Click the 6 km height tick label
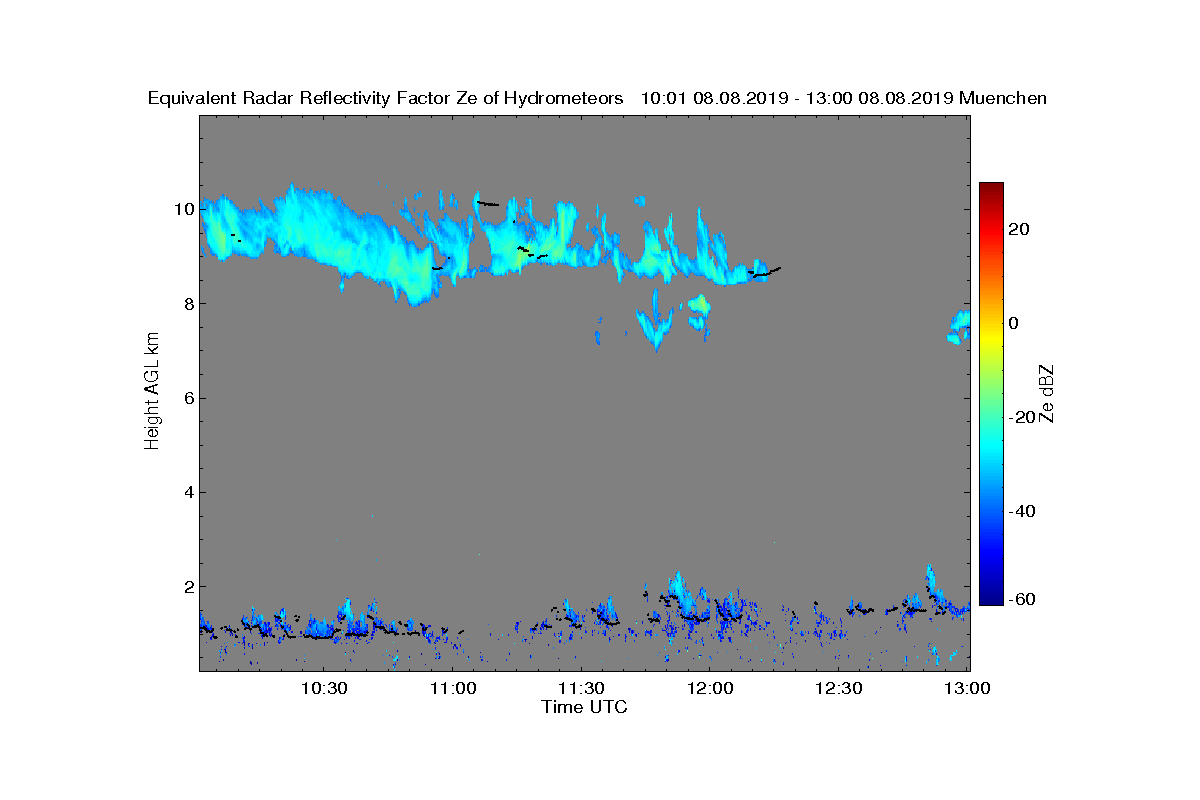This screenshot has width=1200, height=800. pos(187,398)
